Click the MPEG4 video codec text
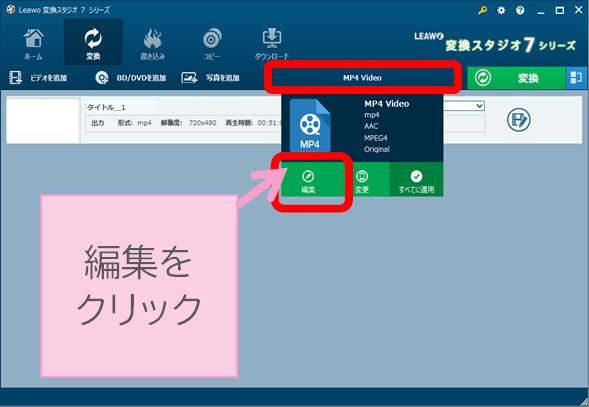This screenshot has height=407, width=589. (376, 138)
